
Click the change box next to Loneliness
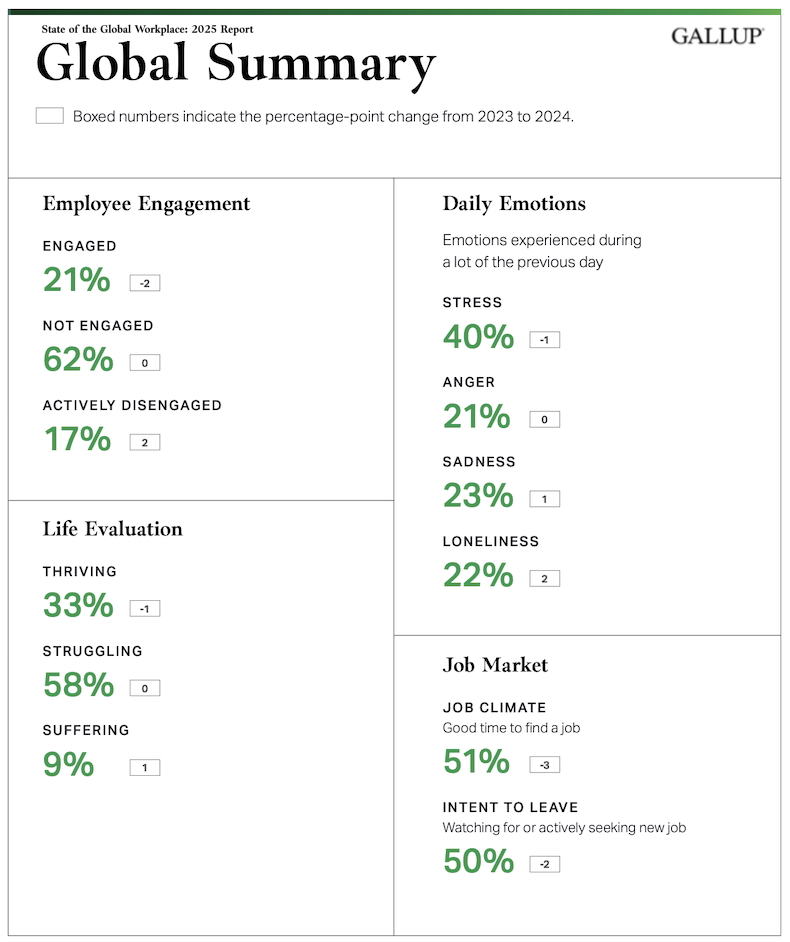(545, 579)
